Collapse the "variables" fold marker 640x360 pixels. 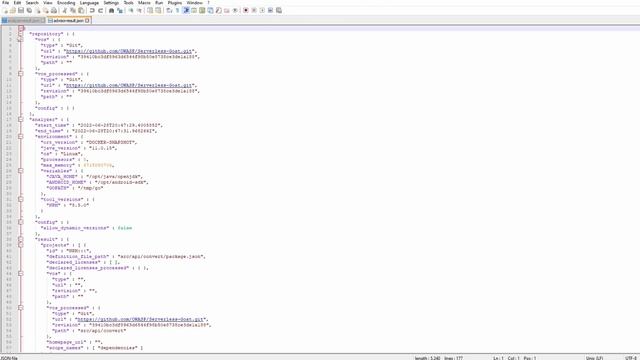pos(20,171)
